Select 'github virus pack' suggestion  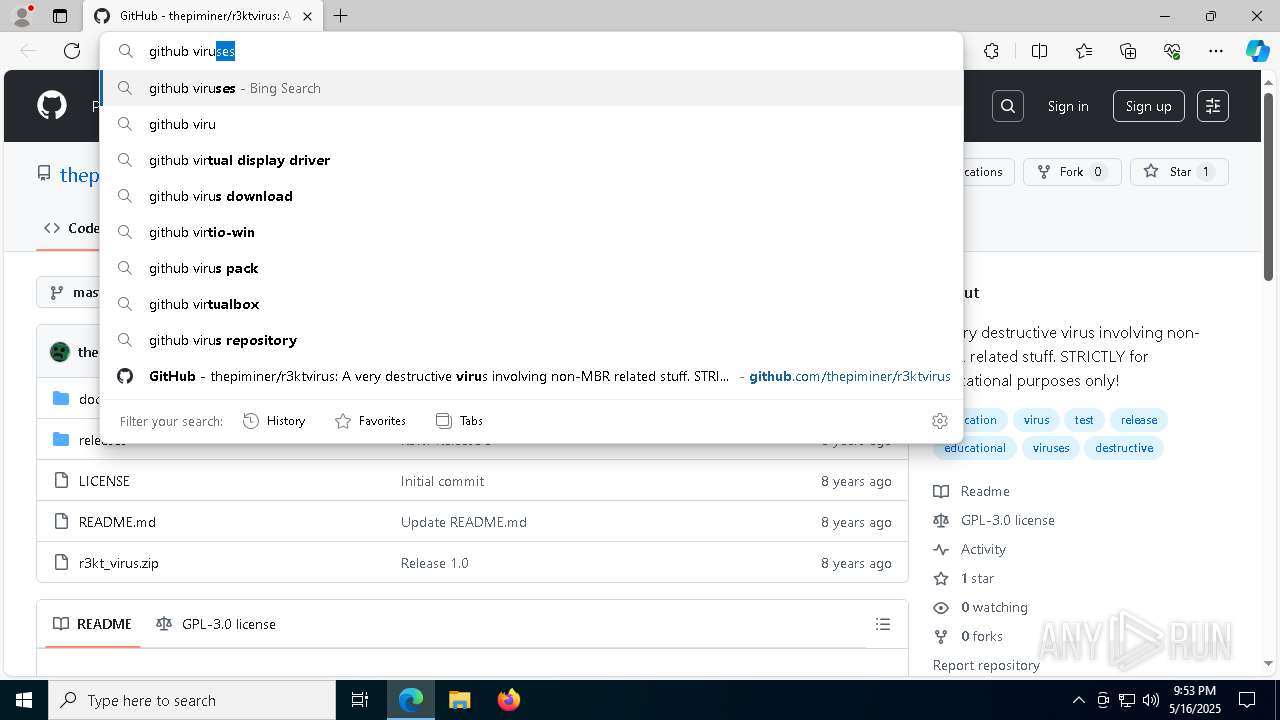pos(532,268)
